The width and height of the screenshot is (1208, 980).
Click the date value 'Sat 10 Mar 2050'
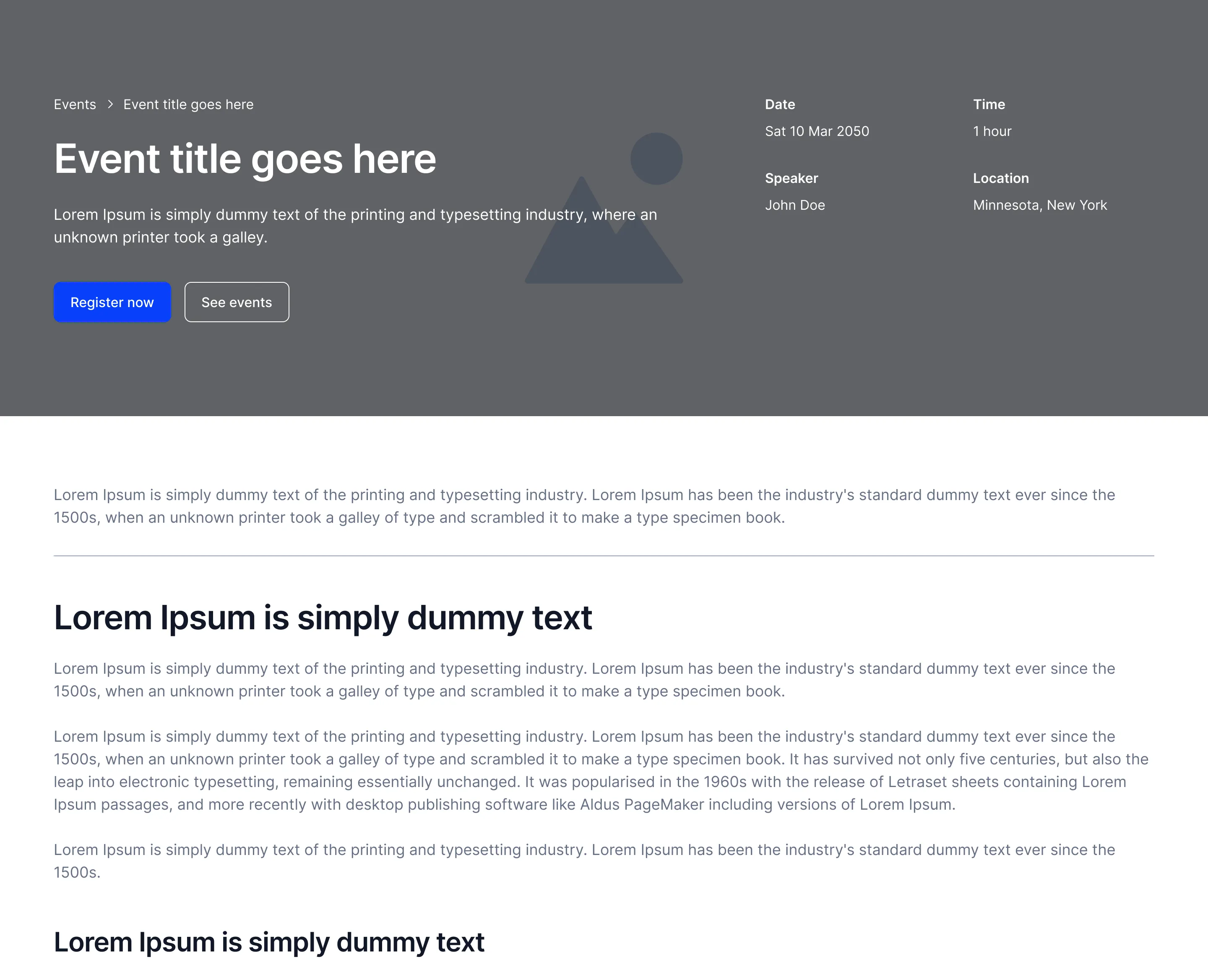point(817,131)
